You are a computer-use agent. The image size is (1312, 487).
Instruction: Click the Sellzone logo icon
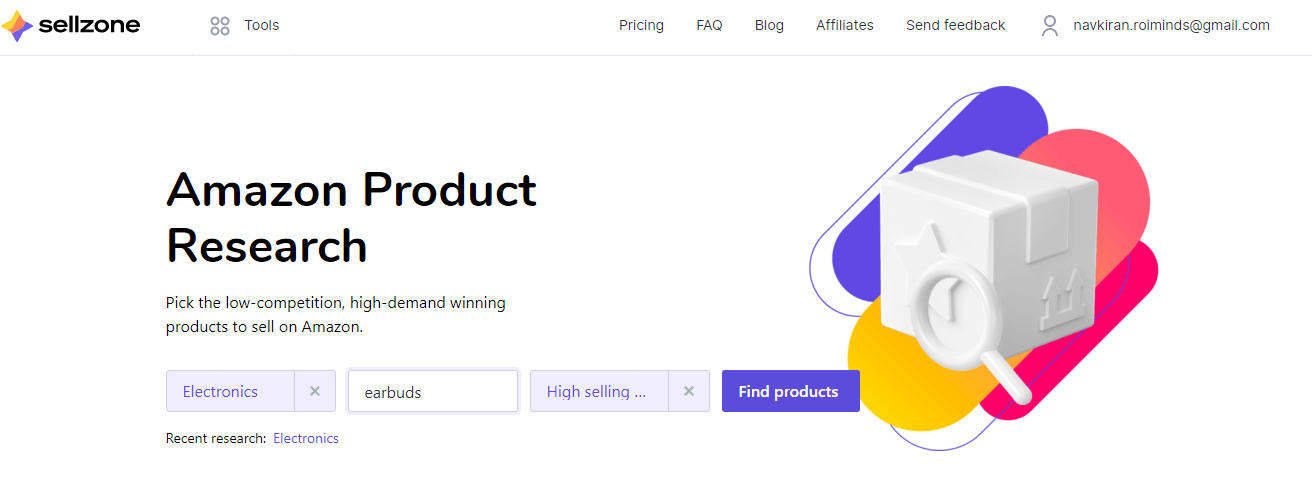[x=17, y=26]
